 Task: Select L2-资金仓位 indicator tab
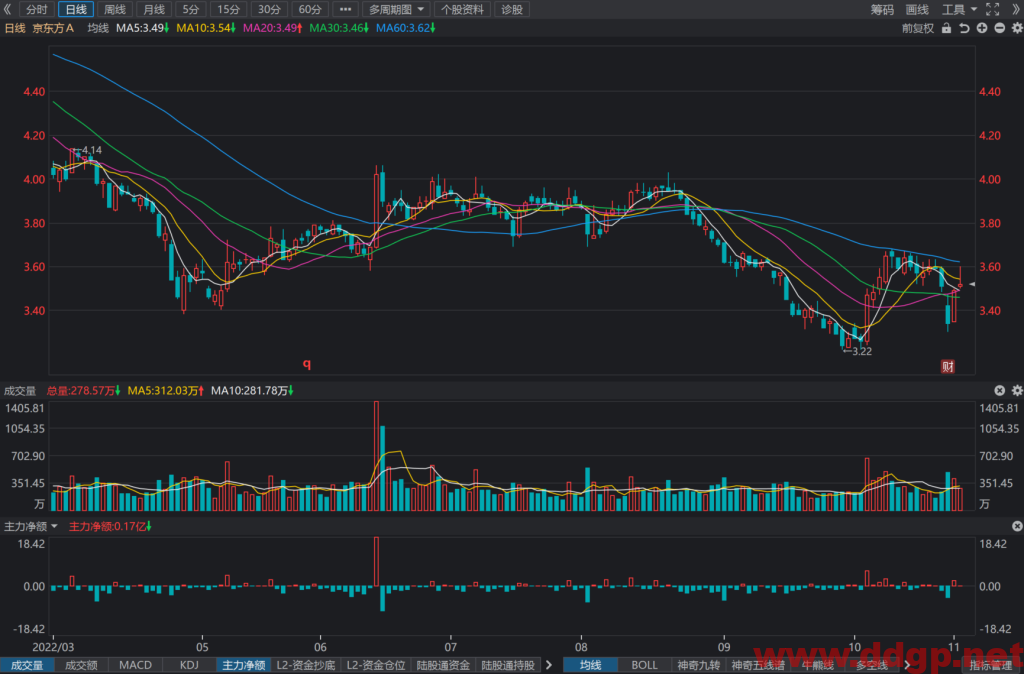coord(376,665)
